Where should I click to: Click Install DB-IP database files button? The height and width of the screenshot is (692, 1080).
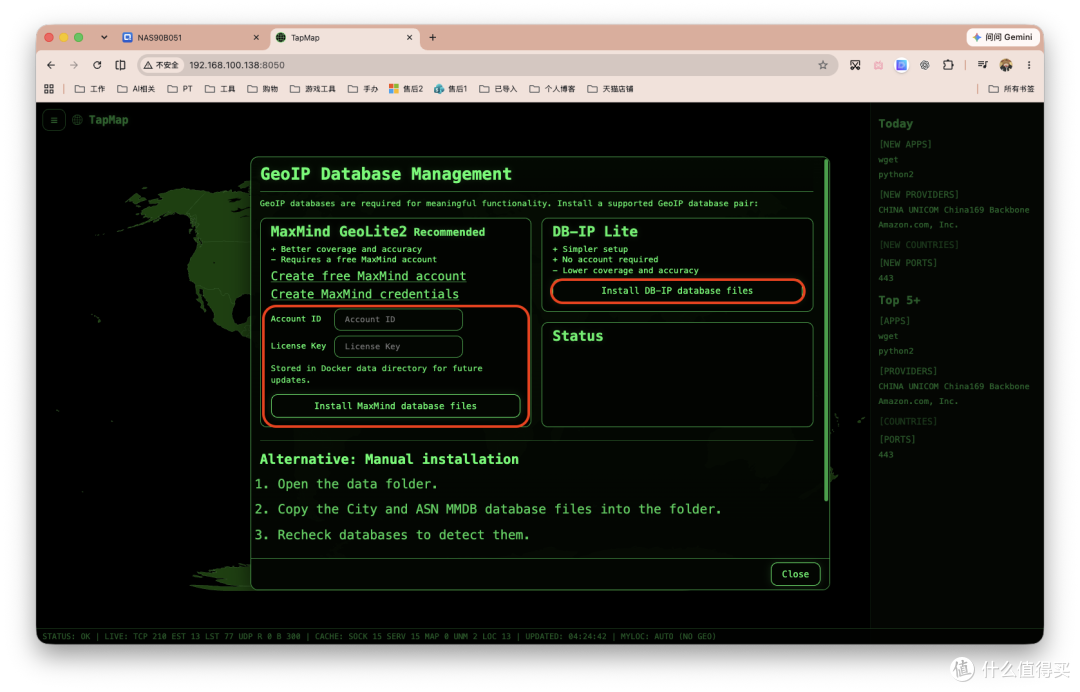tap(677, 291)
